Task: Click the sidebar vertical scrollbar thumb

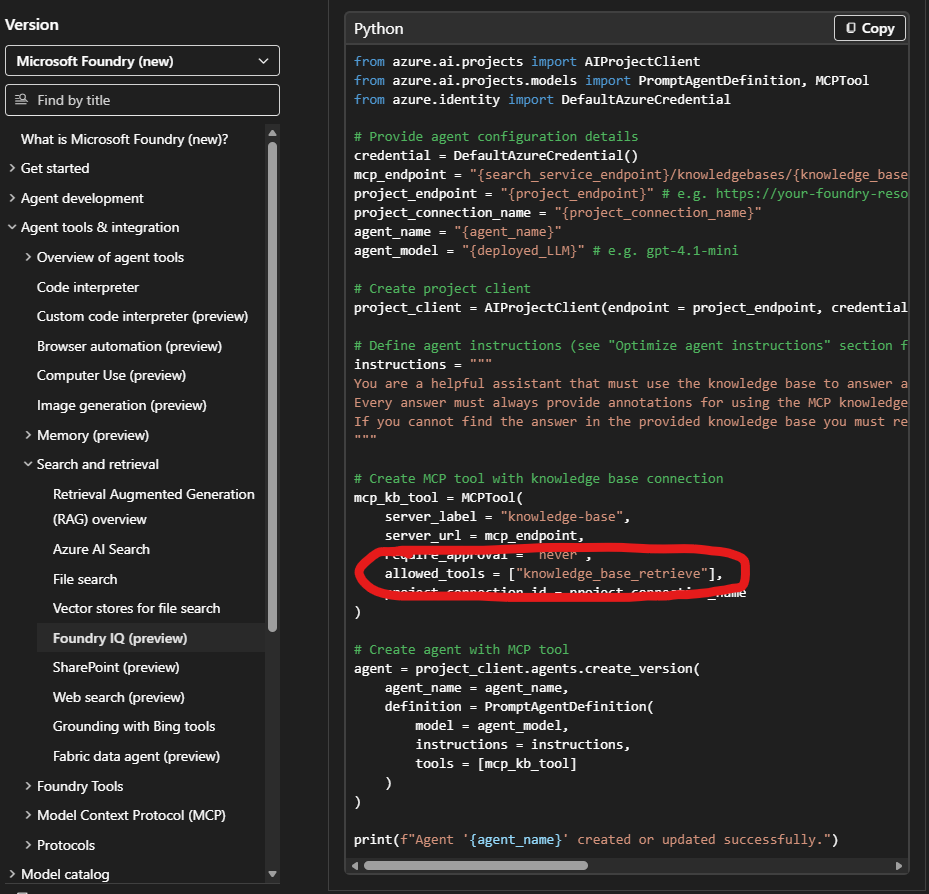Action: (x=273, y=387)
